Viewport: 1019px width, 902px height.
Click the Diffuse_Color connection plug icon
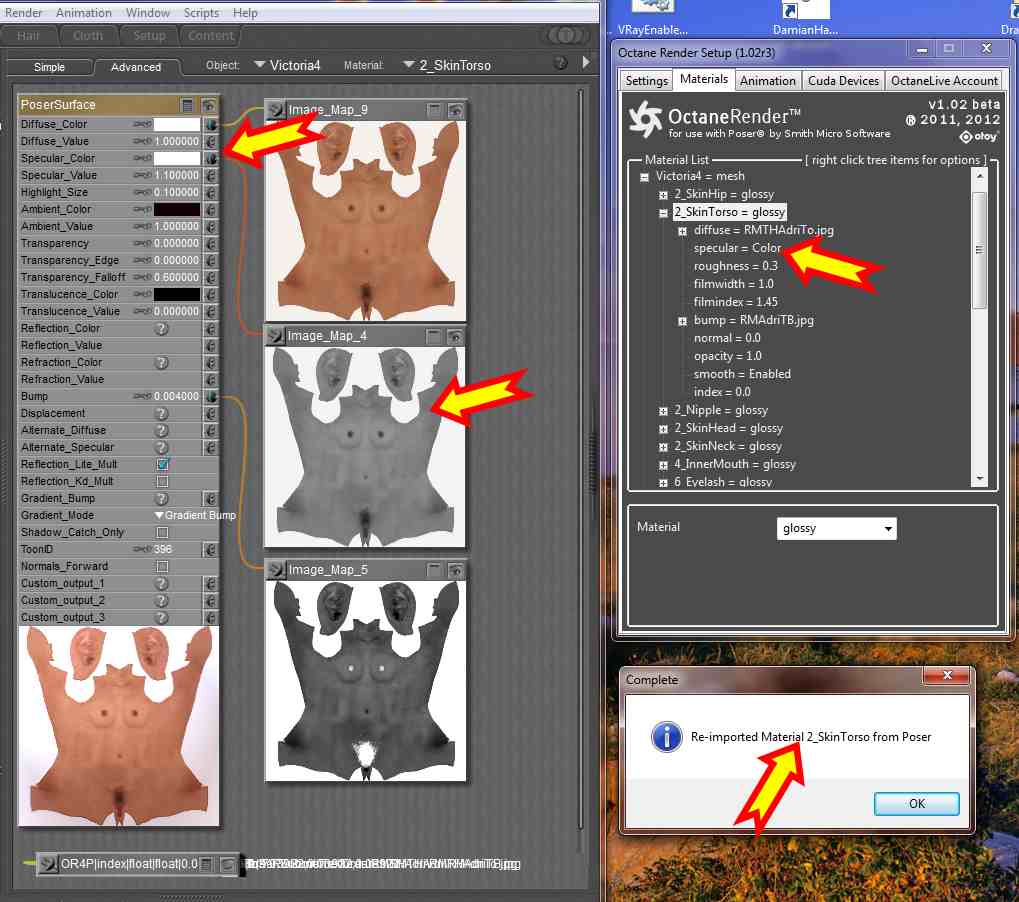(x=211, y=124)
